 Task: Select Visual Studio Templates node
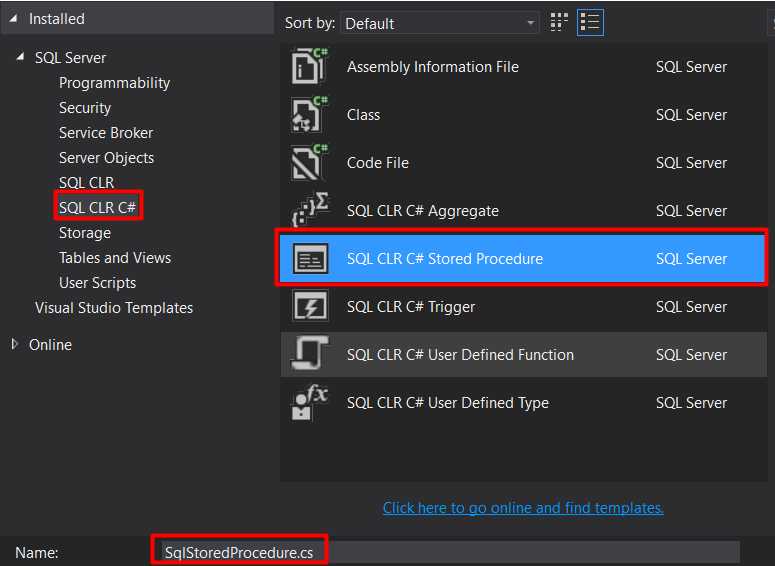114,307
